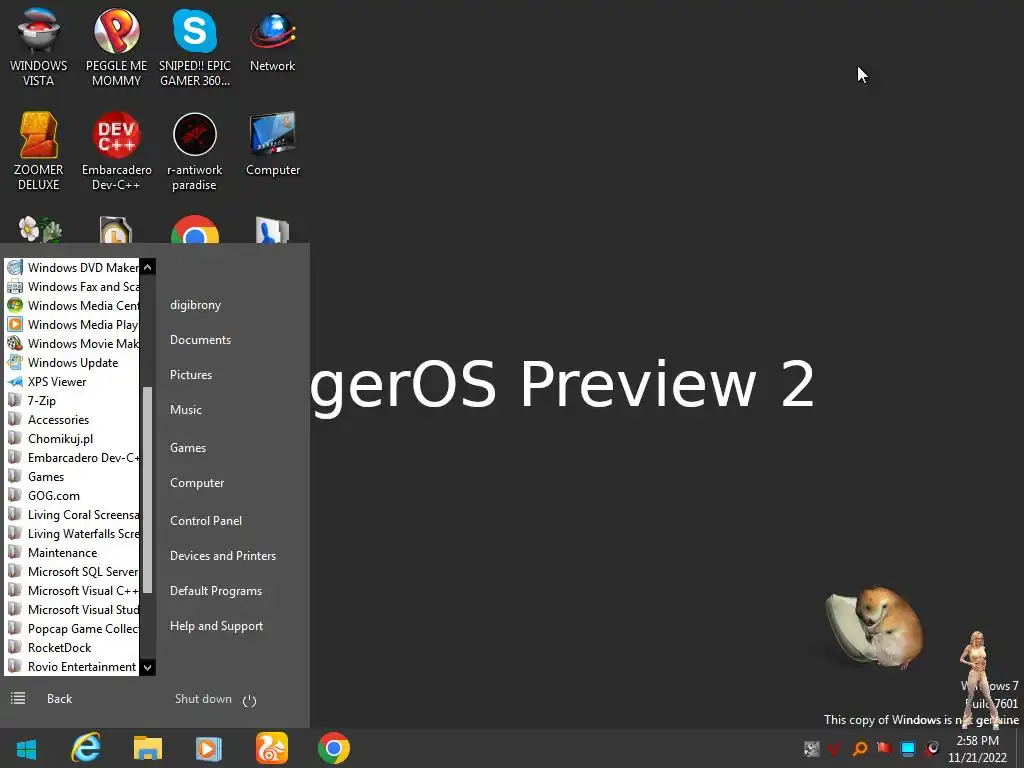Viewport: 1024px width, 768px height.
Task: Select Embarcadero Dev-C++ desktop icon
Action: click(x=116, y=152)
